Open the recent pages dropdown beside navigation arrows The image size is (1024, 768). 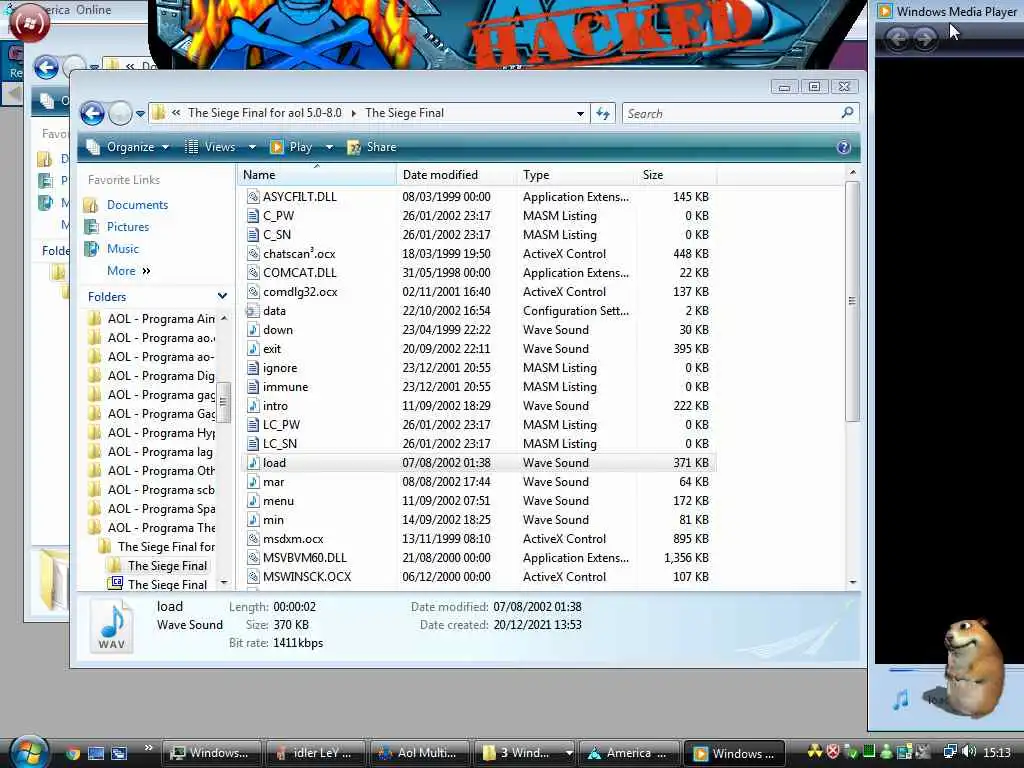click(x=140, y=114)
